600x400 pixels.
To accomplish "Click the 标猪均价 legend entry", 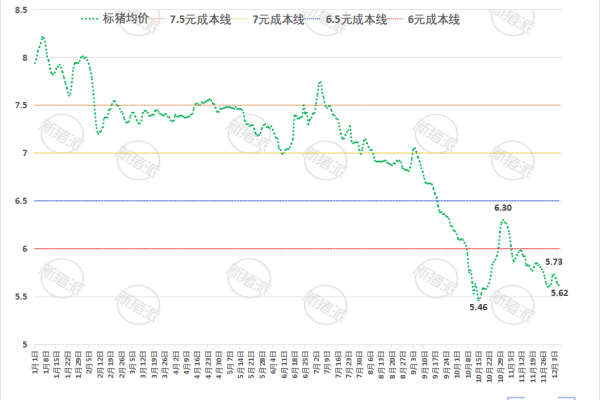I will click(x=128, y=19).
